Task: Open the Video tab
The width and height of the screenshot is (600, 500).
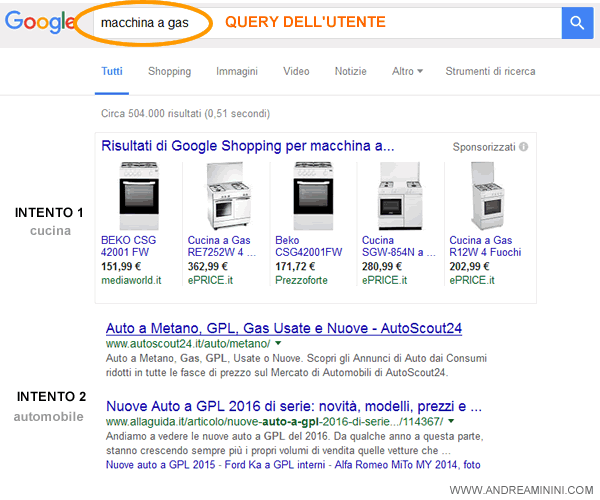Action: click(296, 71)
